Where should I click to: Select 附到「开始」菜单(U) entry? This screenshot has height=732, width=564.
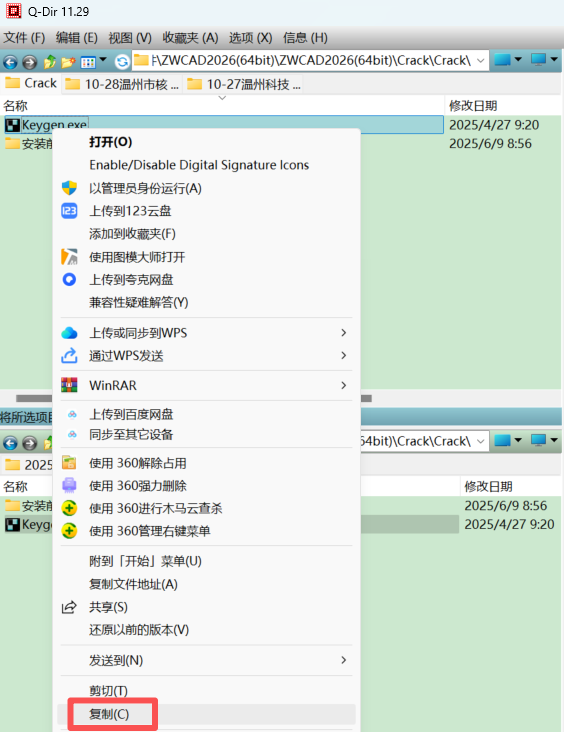[206, 561]
